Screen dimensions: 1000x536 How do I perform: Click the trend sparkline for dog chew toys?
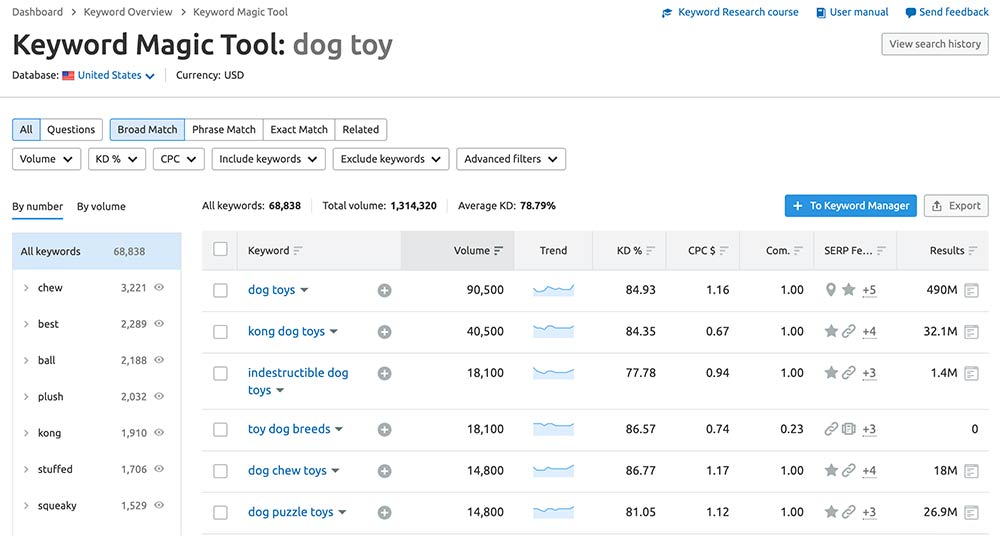pos(553,471)
